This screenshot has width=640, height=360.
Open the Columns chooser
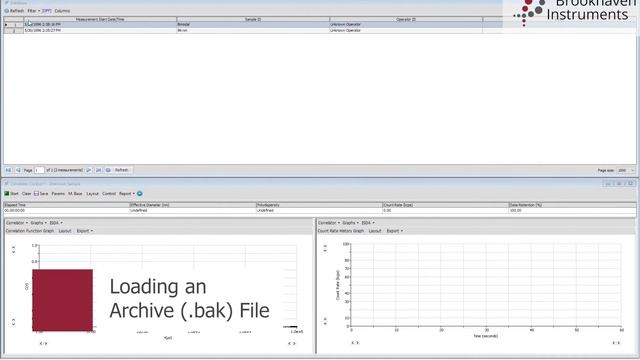tap(62, 11)
